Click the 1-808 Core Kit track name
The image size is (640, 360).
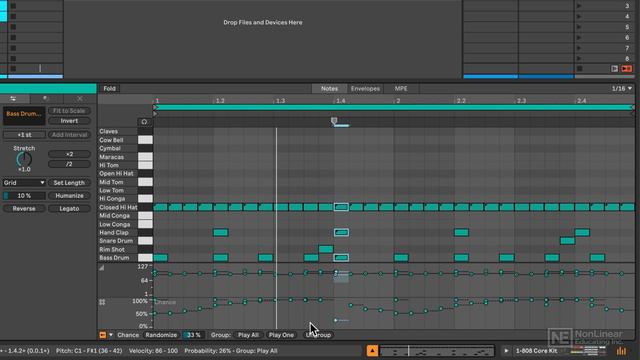tap(536, 351)
